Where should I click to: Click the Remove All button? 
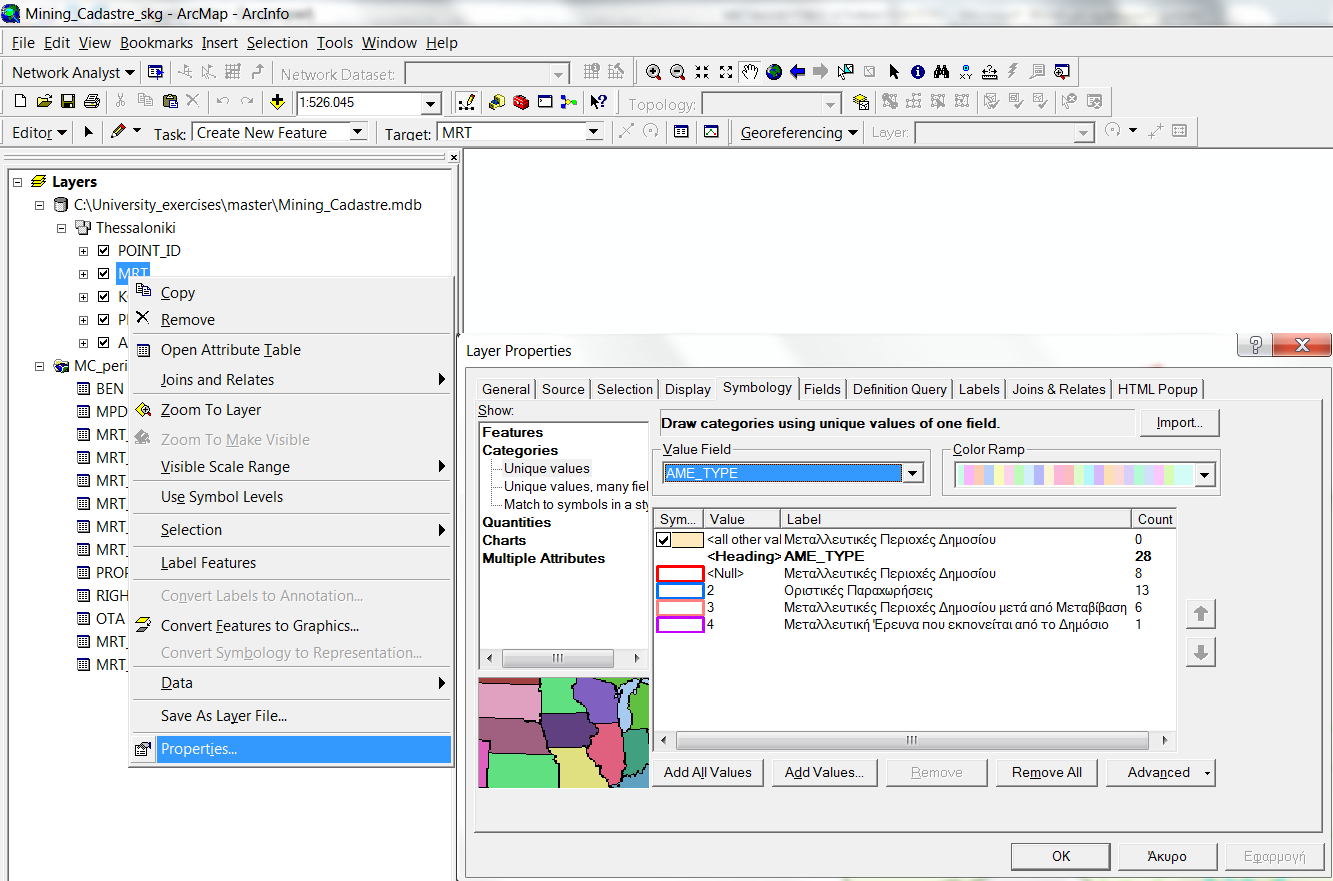click(1046, 772)
